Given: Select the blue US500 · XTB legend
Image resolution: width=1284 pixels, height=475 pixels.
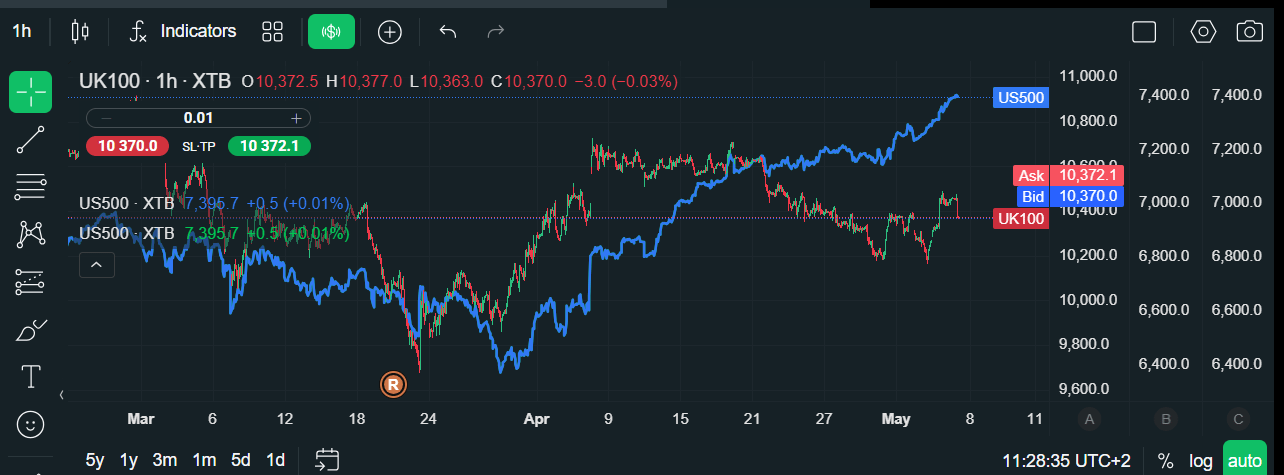Looking at the screenshot, I should tap(126, 203).
